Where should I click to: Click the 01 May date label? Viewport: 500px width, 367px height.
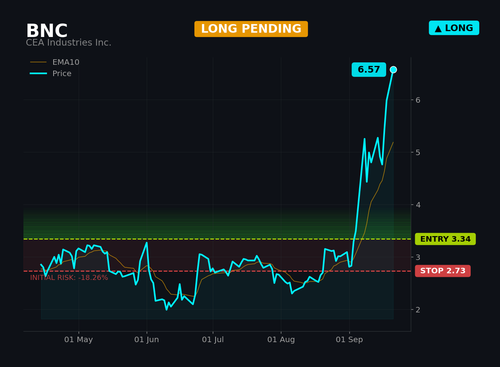click(78, 340)
